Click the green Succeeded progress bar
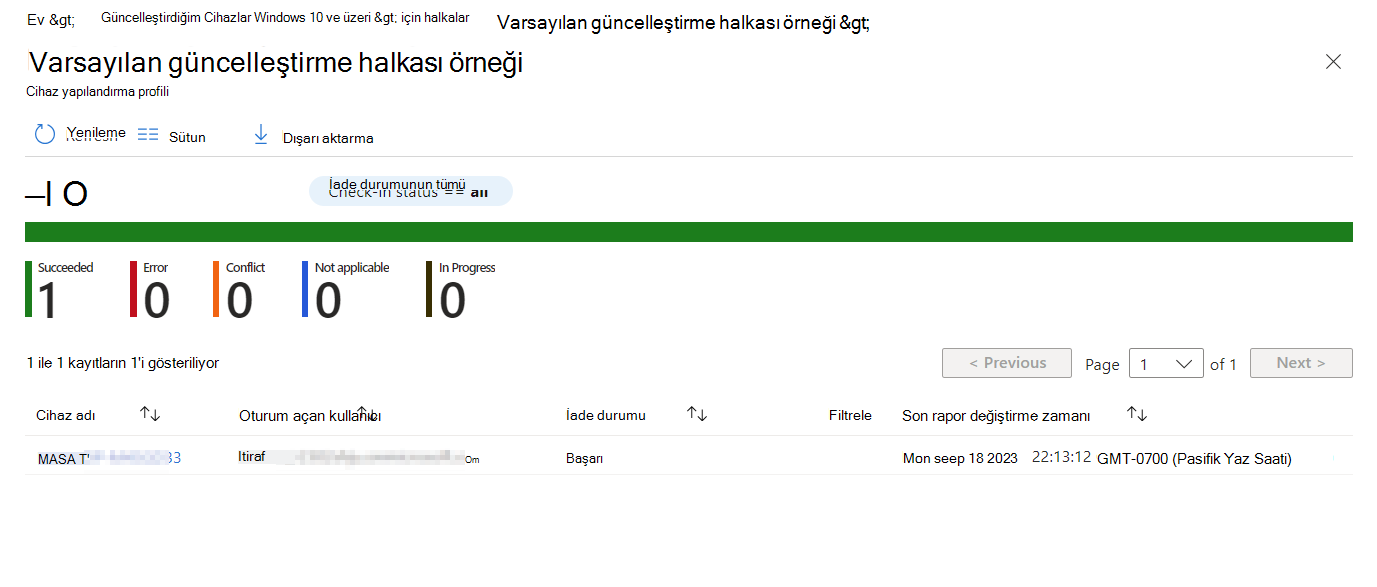Viewport: 1377px width, 587px height. click(x=688, y=231)
